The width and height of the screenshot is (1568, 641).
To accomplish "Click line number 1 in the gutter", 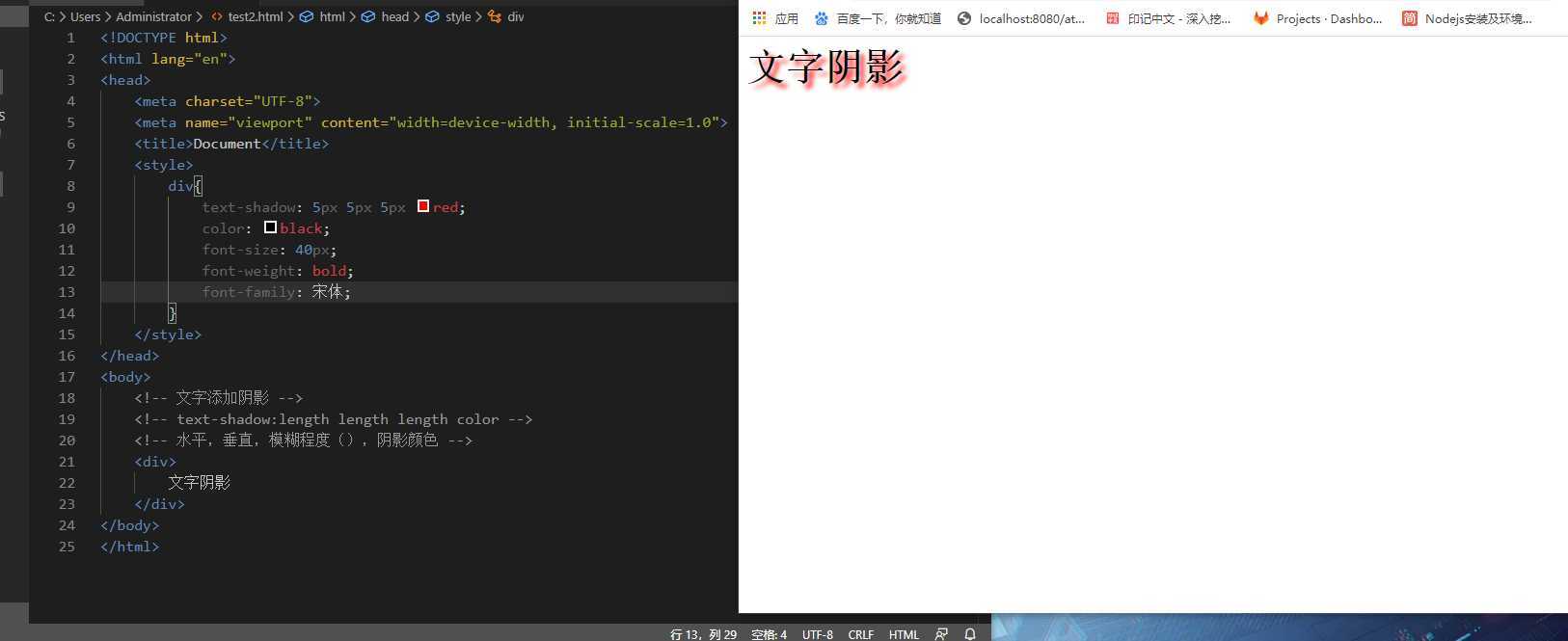I will 70,38.
